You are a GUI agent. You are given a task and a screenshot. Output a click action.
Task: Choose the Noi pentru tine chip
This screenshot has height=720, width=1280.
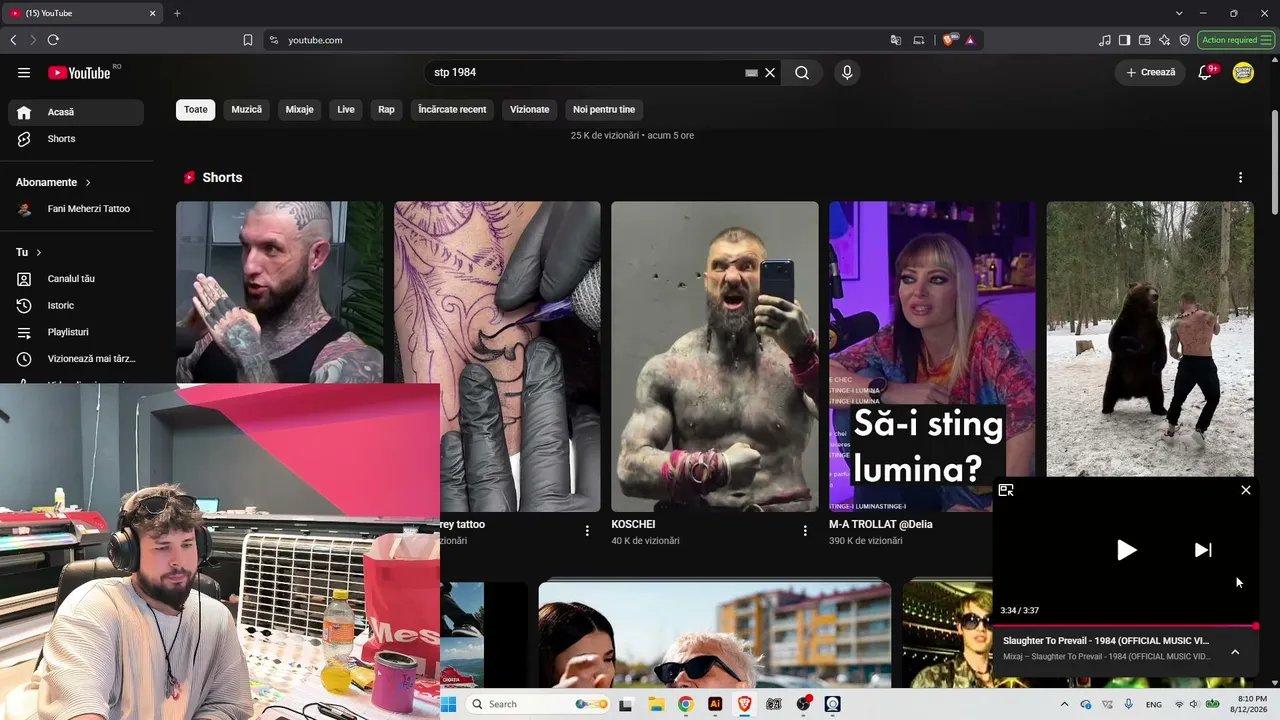(x=604, y=109)
